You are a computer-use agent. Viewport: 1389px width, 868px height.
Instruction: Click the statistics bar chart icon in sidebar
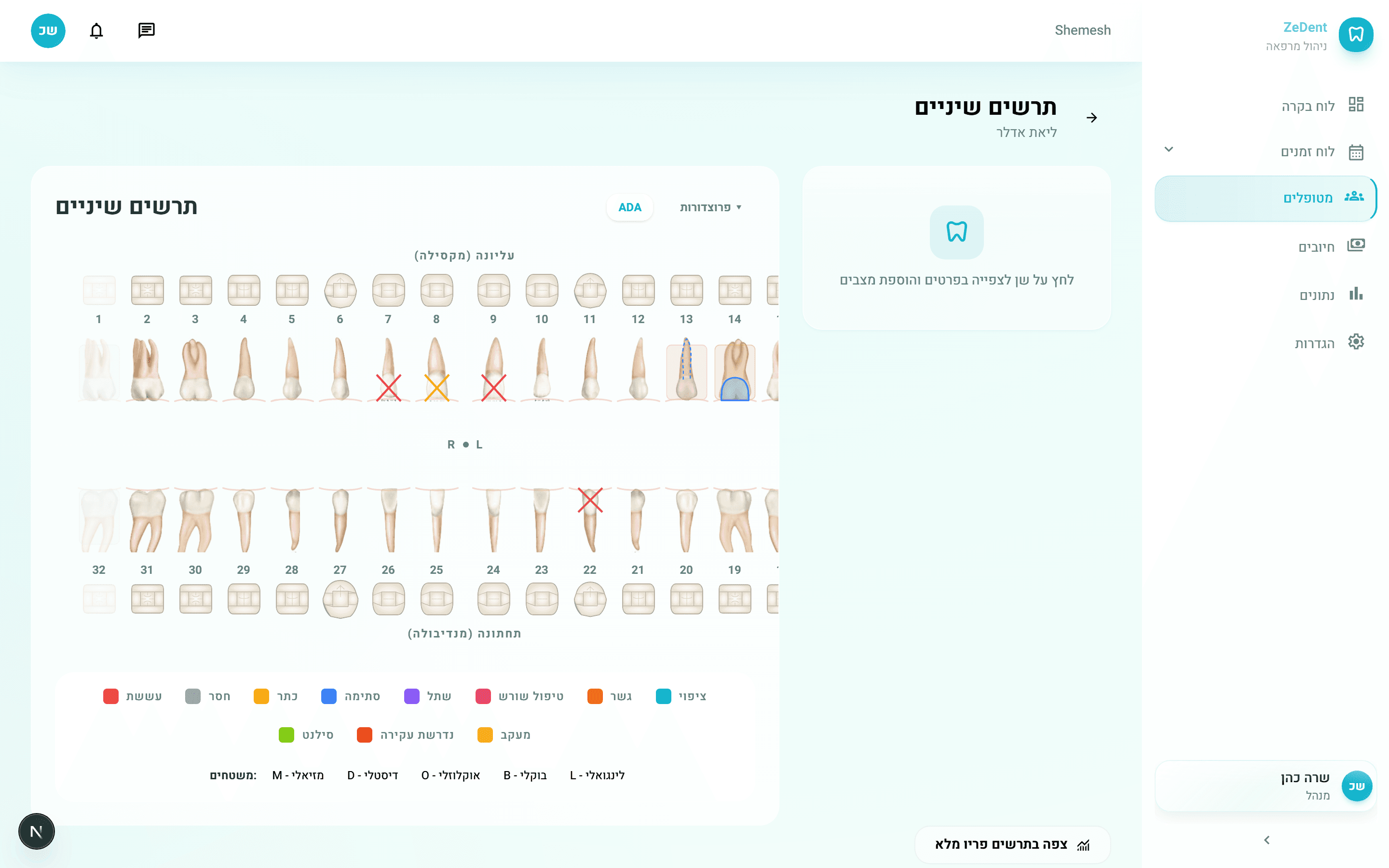1356,294
